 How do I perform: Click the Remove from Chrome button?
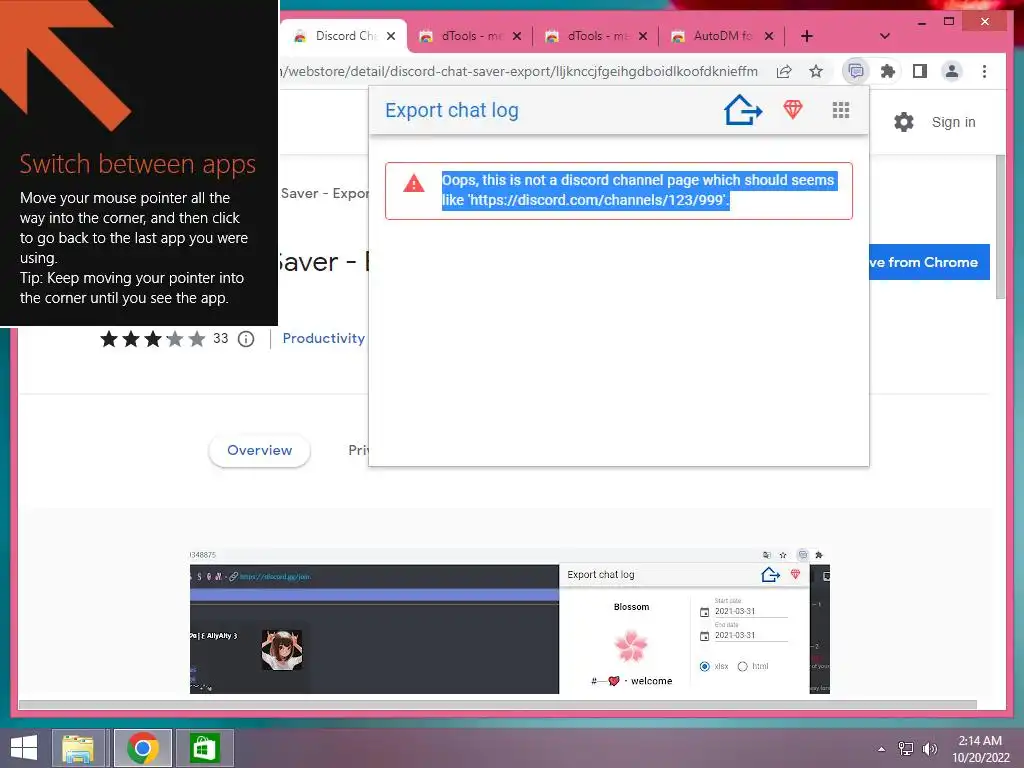pos(929,262)
